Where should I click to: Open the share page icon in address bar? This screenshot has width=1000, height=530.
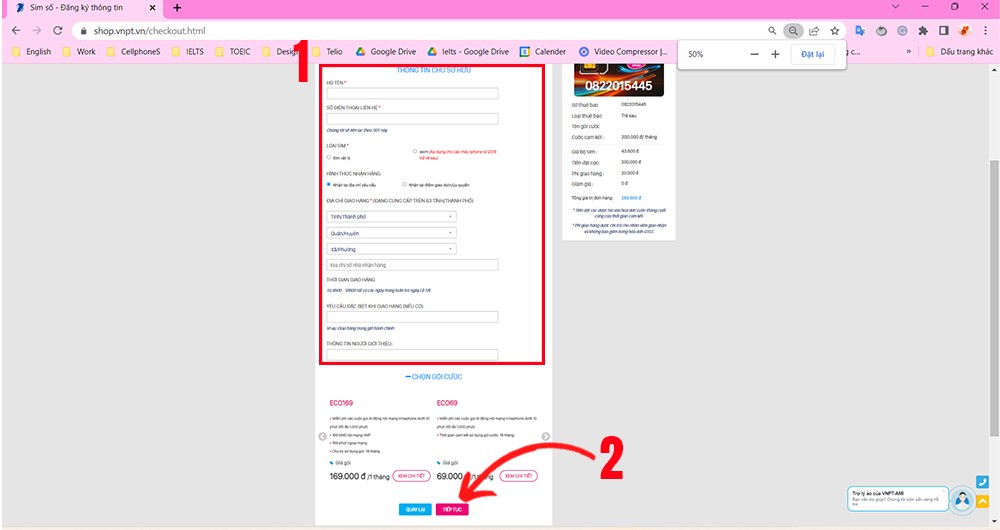click(x=814, y=31)
